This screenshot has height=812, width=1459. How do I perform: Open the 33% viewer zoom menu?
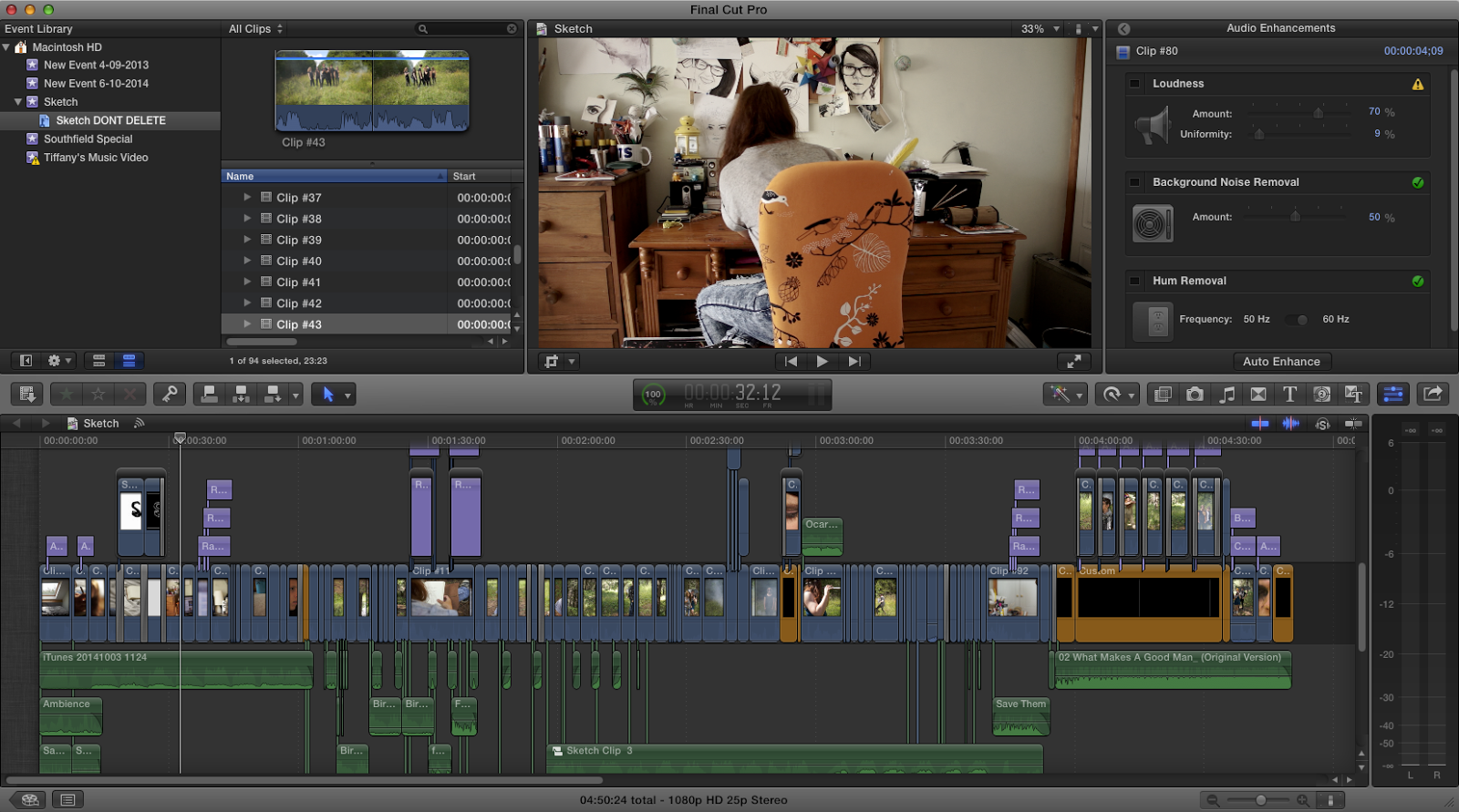pyautogui.click(x=1040, y=29)
